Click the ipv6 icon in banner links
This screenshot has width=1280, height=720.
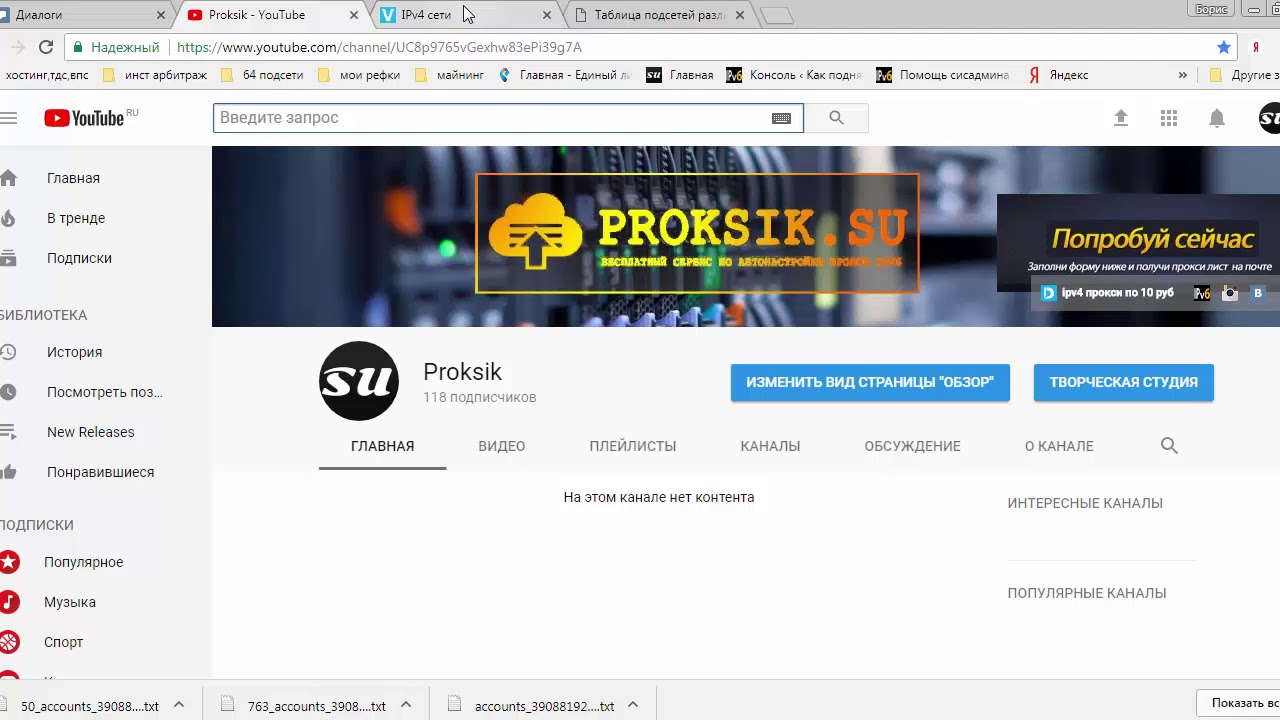[1202, 293]
